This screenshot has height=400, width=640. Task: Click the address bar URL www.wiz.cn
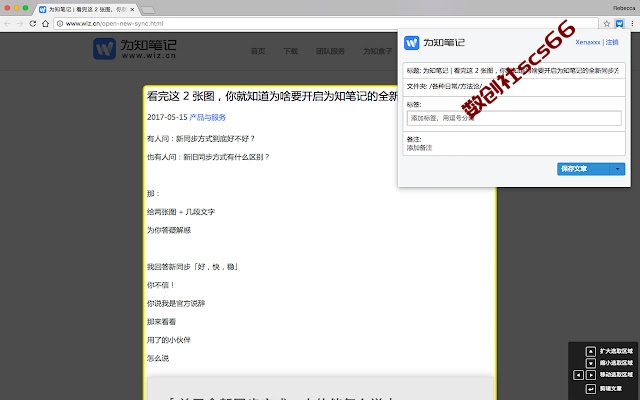(114, 24)
